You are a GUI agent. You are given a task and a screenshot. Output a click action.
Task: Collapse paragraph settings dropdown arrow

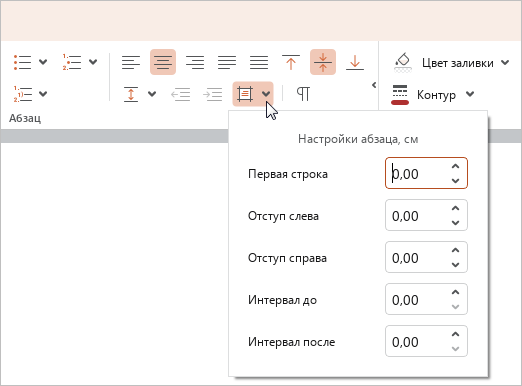(266, 94)
